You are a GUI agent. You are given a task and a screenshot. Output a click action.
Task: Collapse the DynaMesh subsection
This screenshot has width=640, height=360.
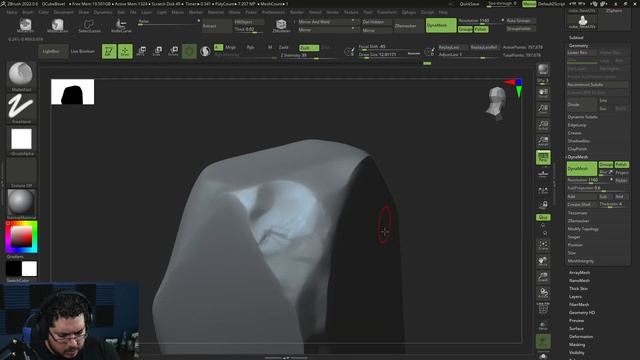point(578,157)
